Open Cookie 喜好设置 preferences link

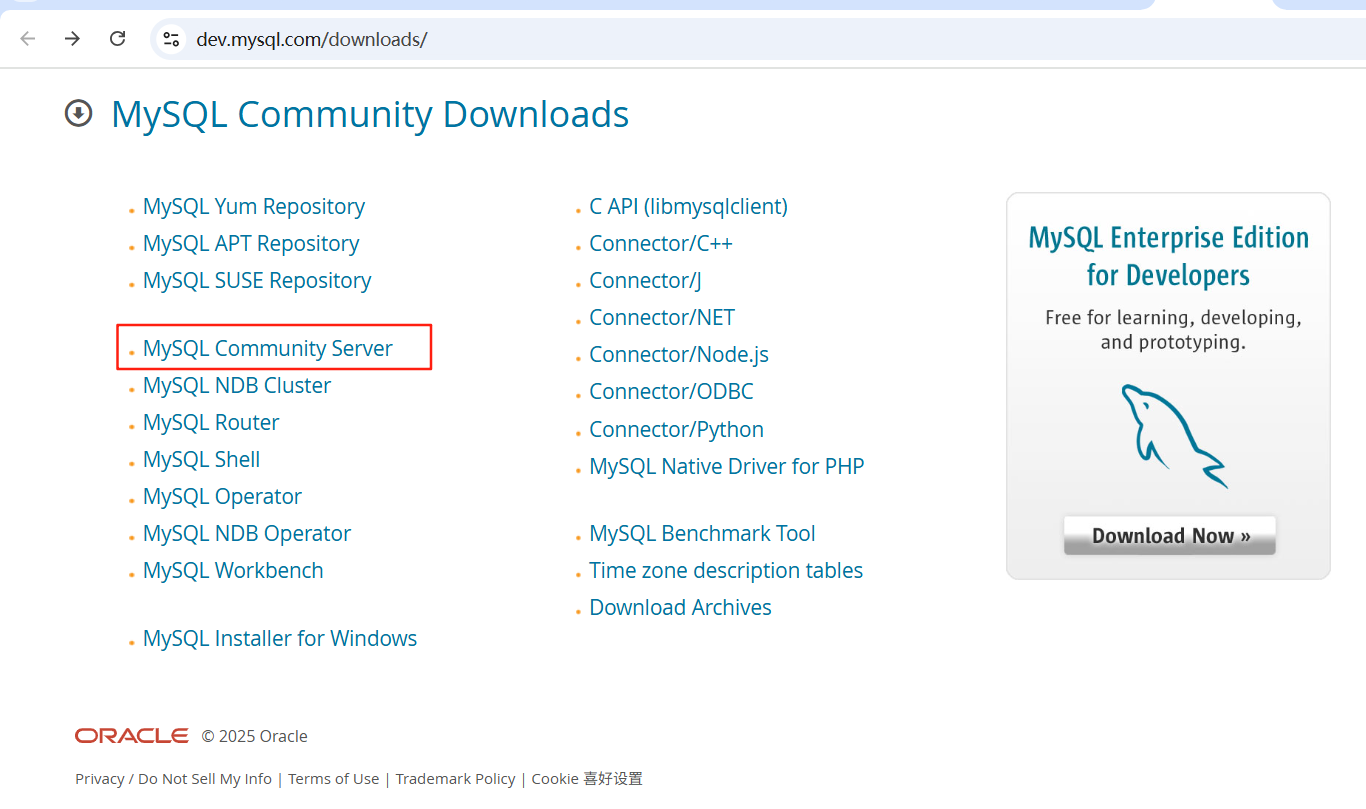click(587, 778)
